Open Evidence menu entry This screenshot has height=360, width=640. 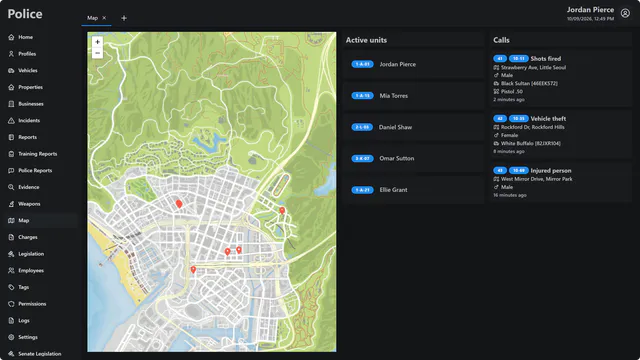pyautogui.click(x=40, y=187)
